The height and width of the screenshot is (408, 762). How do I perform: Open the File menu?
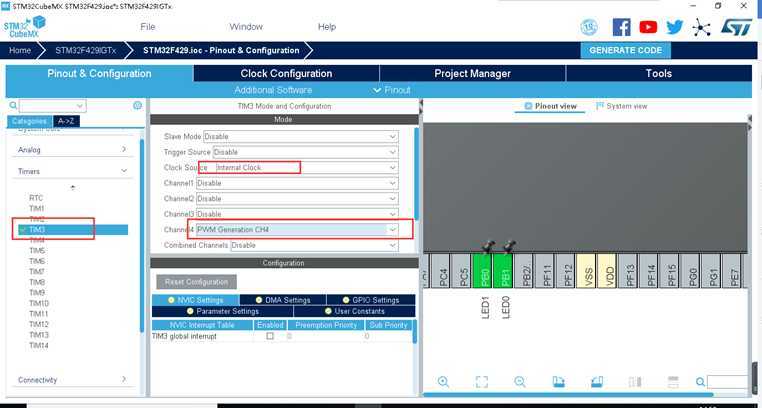(x=147, y=27)
